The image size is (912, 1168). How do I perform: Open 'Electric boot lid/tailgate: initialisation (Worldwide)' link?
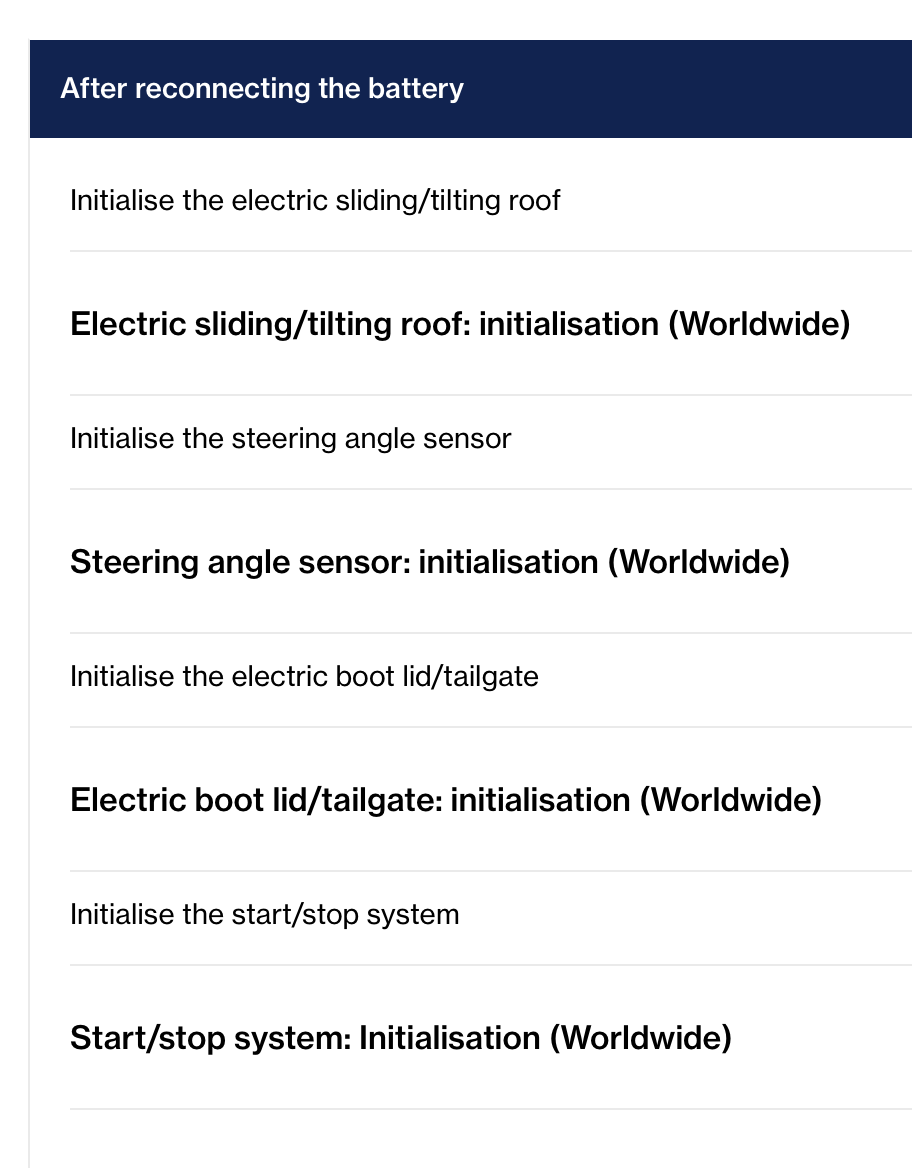pyautogui.click(x=446, y=800)
